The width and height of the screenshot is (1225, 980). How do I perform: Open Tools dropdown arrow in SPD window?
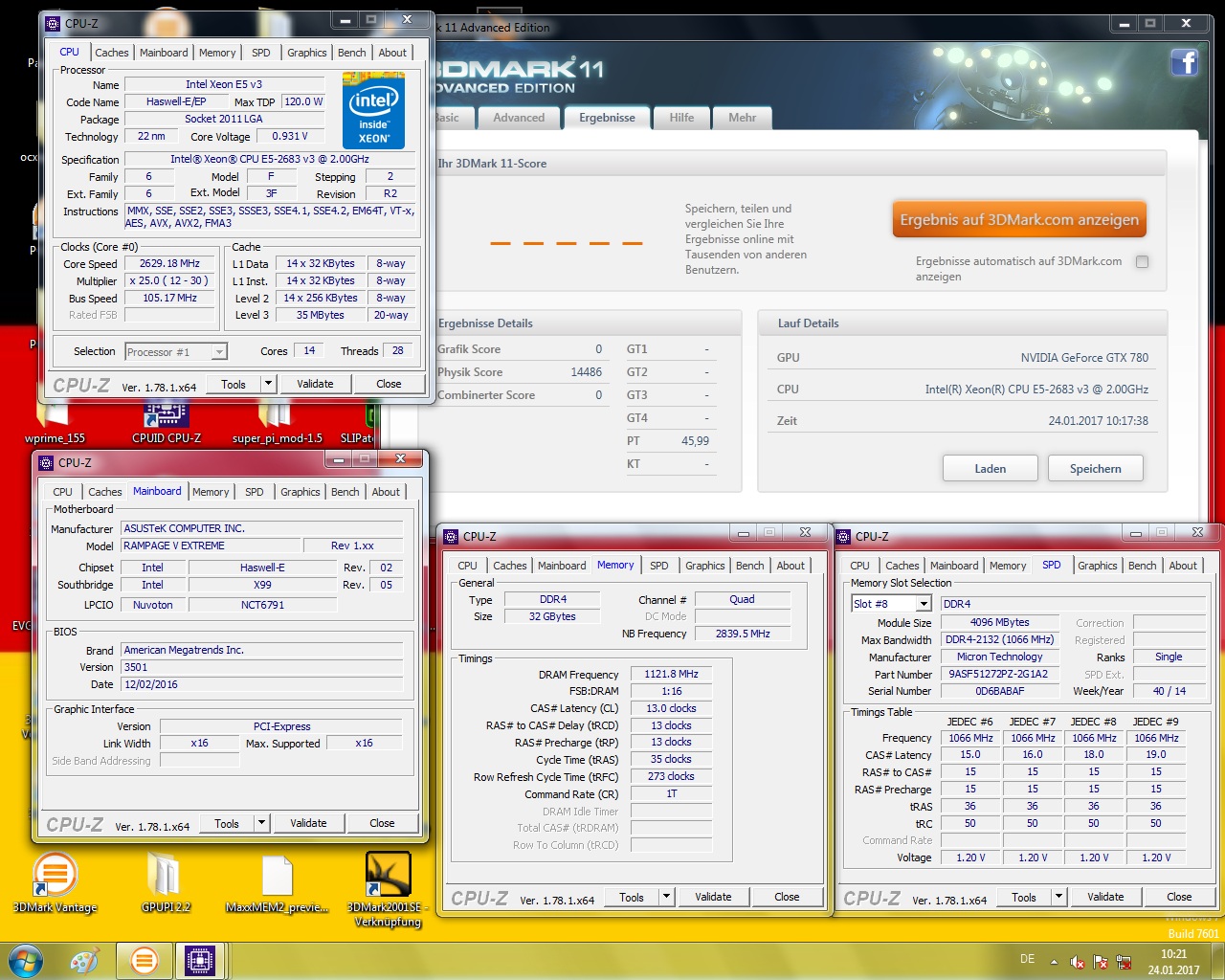point(1058,897)
